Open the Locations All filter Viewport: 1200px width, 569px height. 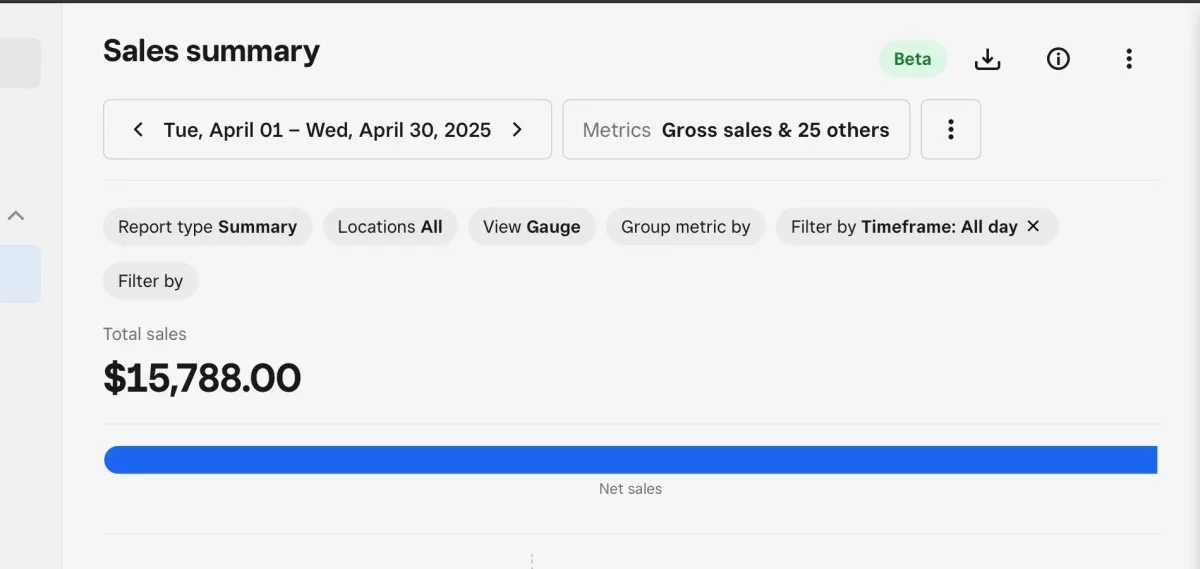click(x=390, y=227)
